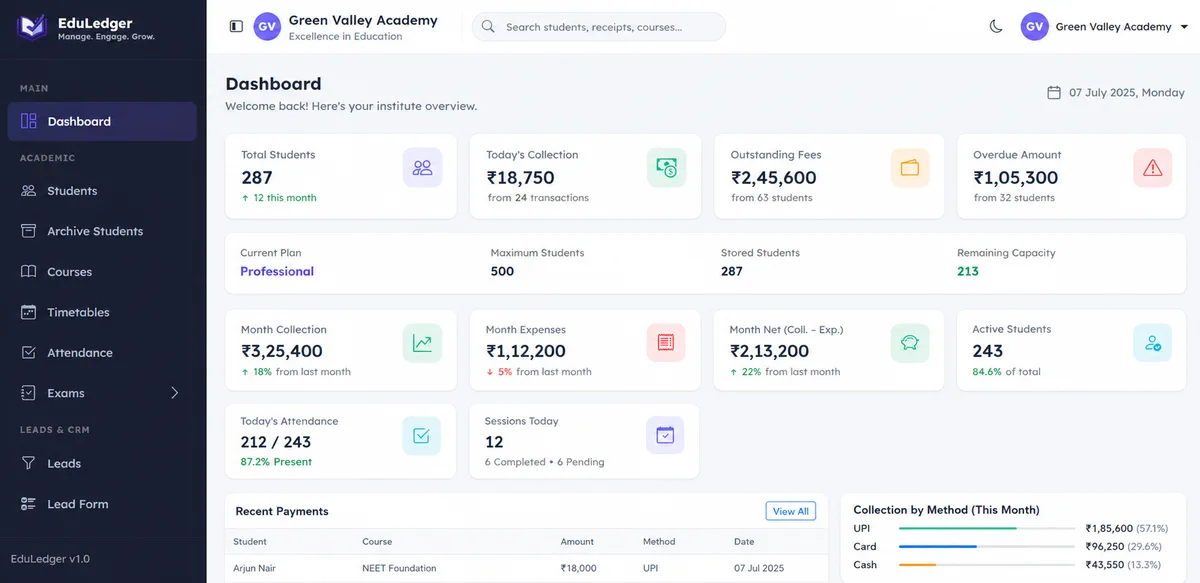Click the ₹18,750 Today's Collection value
Image resolution: width=1200 pixels, height=583 pixels.
[520, 178]
